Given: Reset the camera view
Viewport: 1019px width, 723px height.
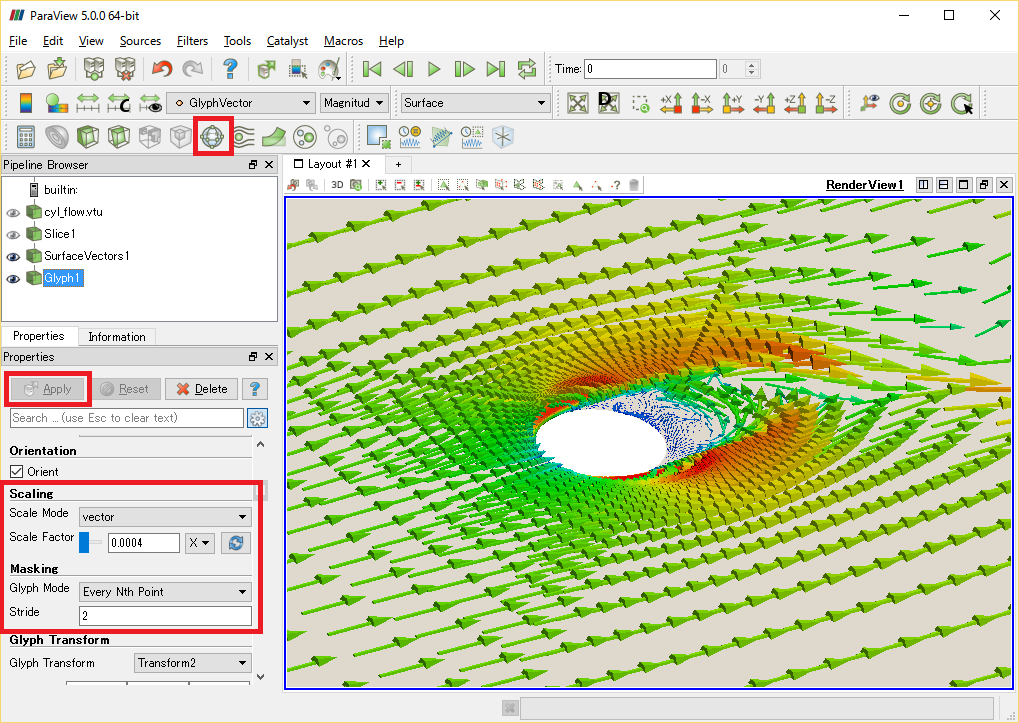Looking at the screenshot, I should [x=577, y=103].
